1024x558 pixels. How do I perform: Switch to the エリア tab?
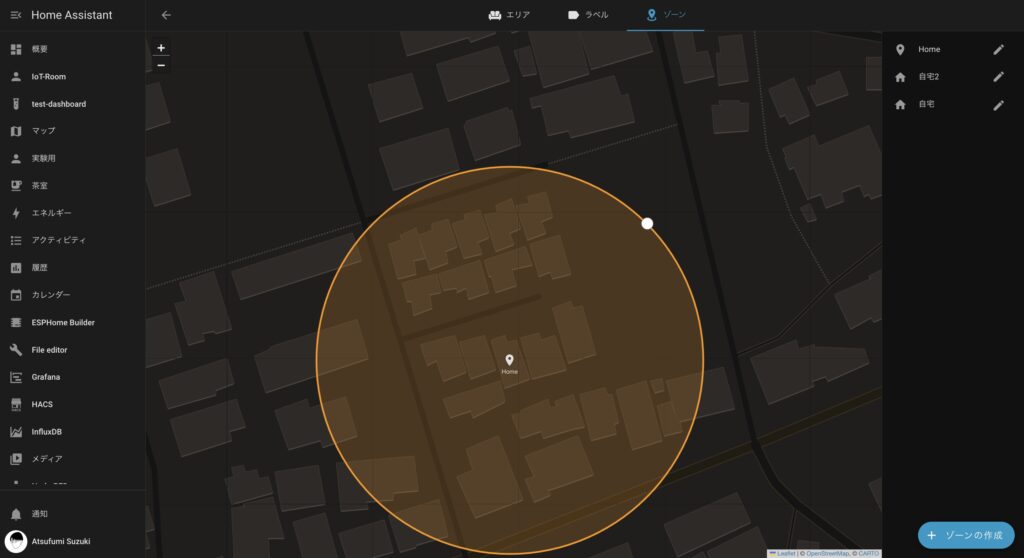coord(509,15)
